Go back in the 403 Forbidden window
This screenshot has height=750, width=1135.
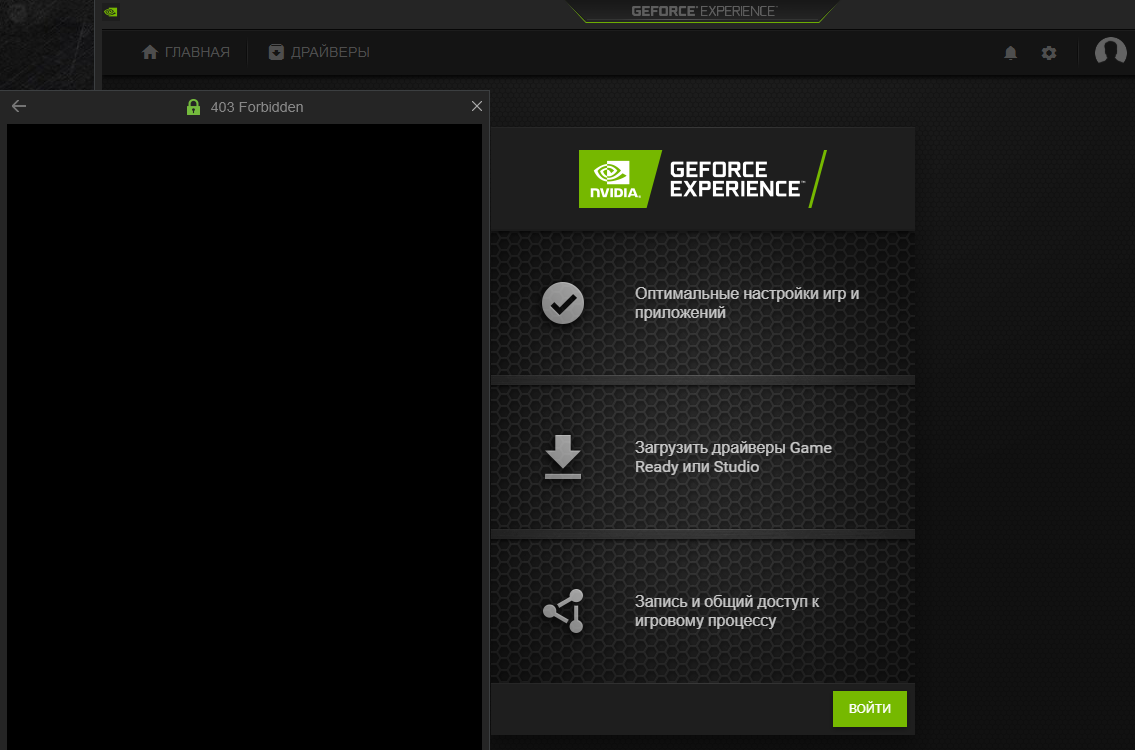click(x=19, y=106)
